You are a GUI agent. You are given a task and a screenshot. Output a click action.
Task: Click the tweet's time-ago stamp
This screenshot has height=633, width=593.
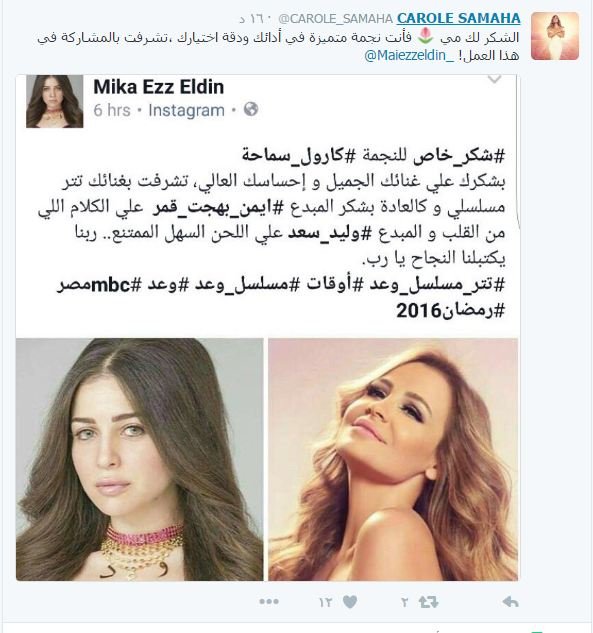click(x=256, y=19)
